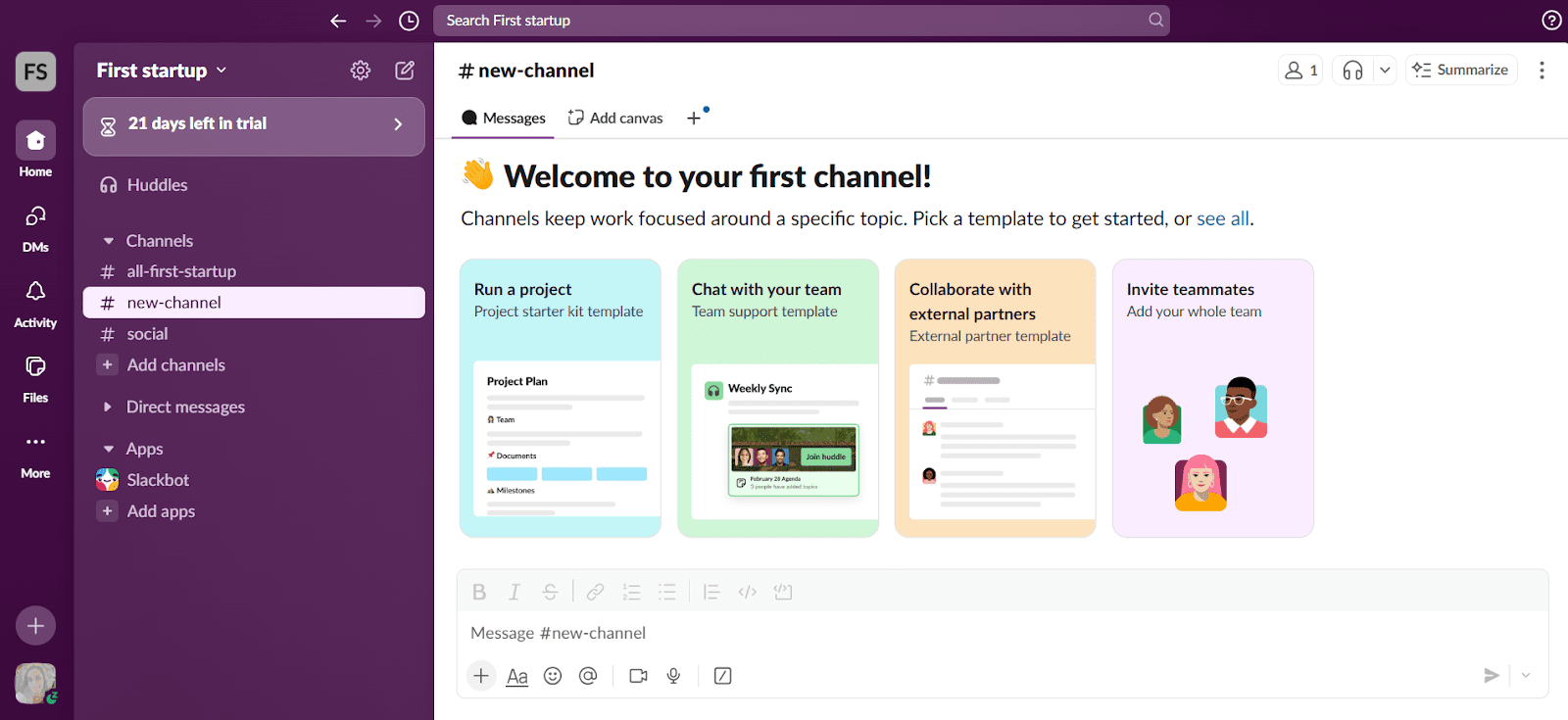Select the Run a project template card

click(560, 398)
